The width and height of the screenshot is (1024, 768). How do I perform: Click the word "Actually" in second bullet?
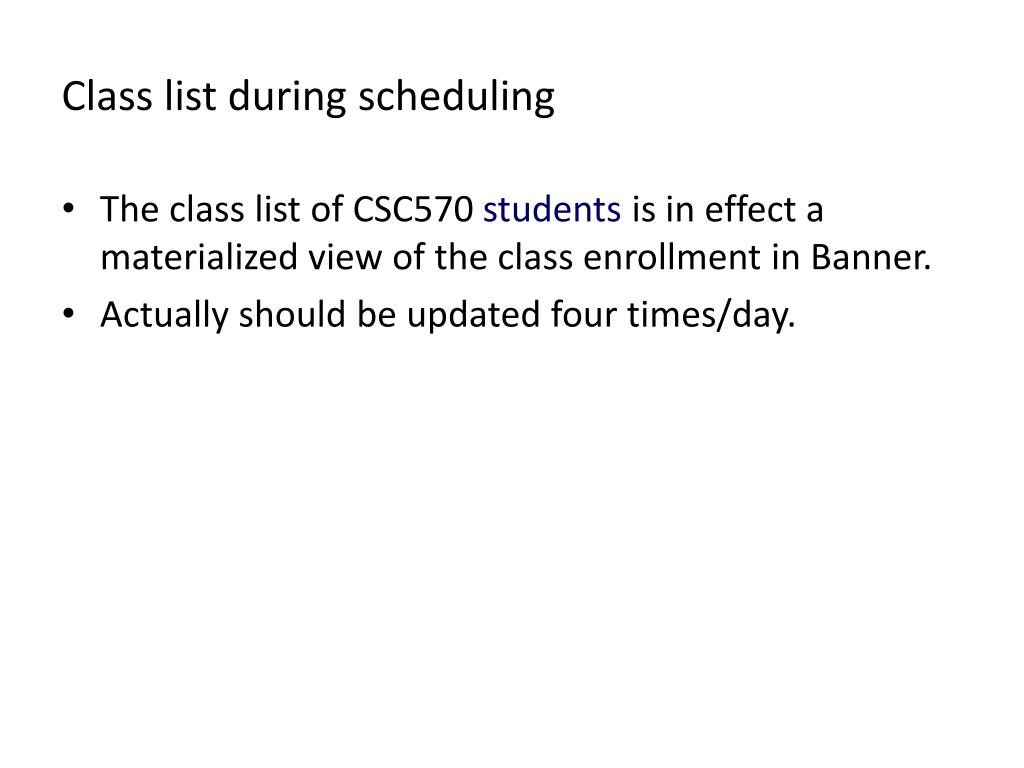point(164,316)
